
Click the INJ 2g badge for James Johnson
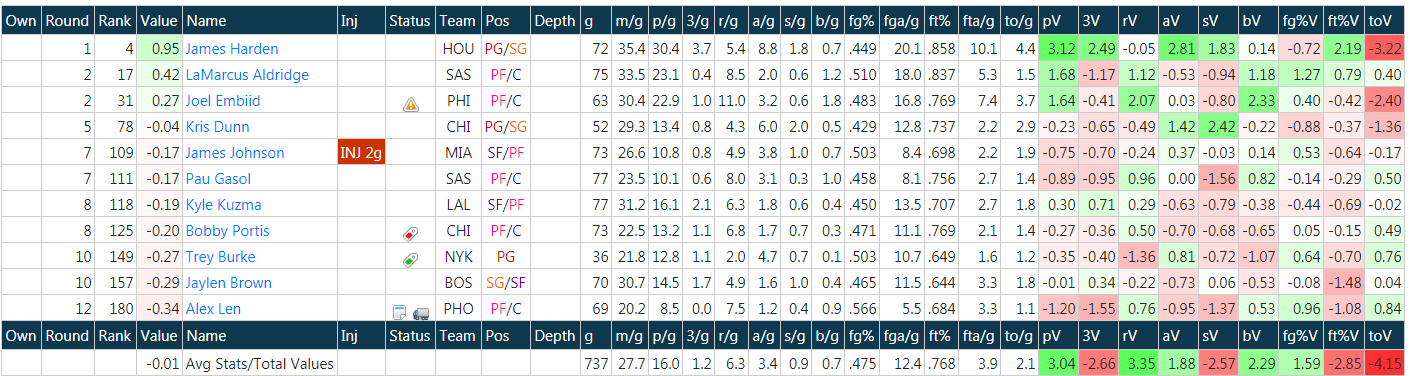[362, 153]
